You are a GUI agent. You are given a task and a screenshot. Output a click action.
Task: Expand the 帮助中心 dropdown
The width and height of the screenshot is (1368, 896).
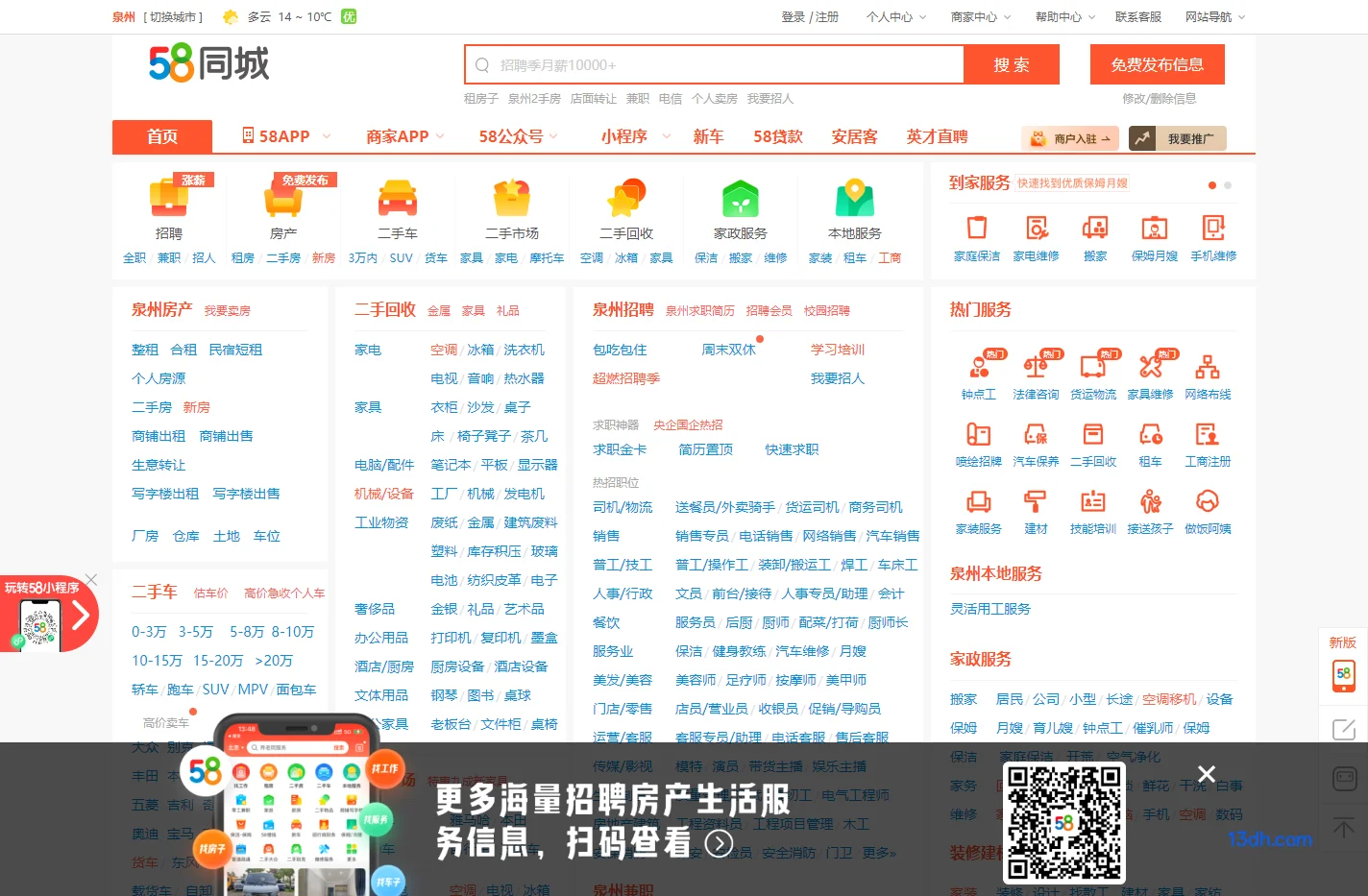click(1065, 16)
